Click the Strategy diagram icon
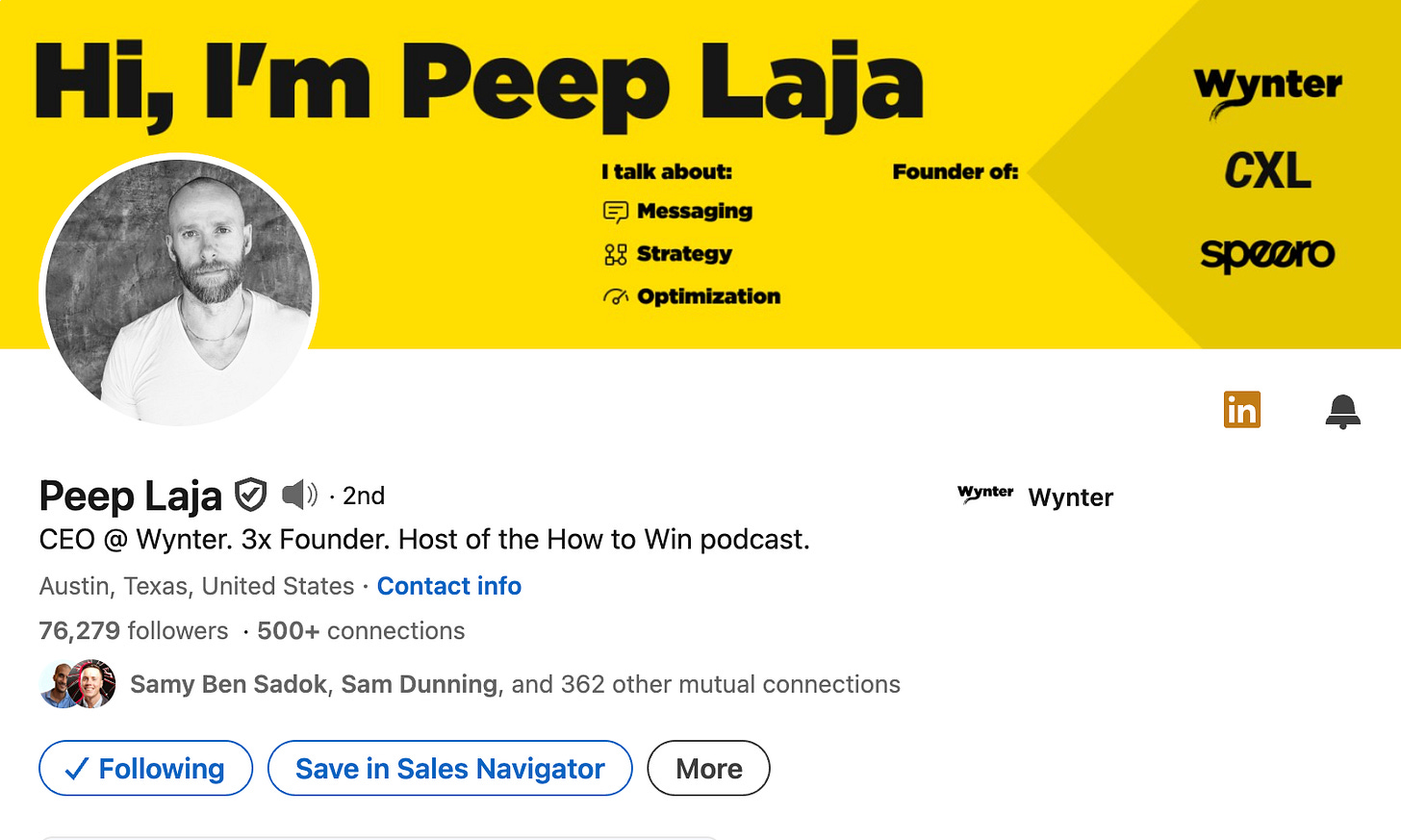Screen dimensions: 1401x840 click(x=614, y=253)
